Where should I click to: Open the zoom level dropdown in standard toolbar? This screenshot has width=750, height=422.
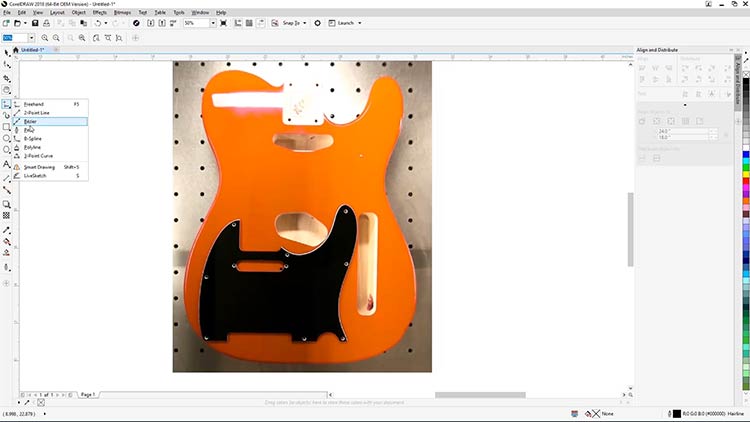pyautogui.click(x=213, y=23)
